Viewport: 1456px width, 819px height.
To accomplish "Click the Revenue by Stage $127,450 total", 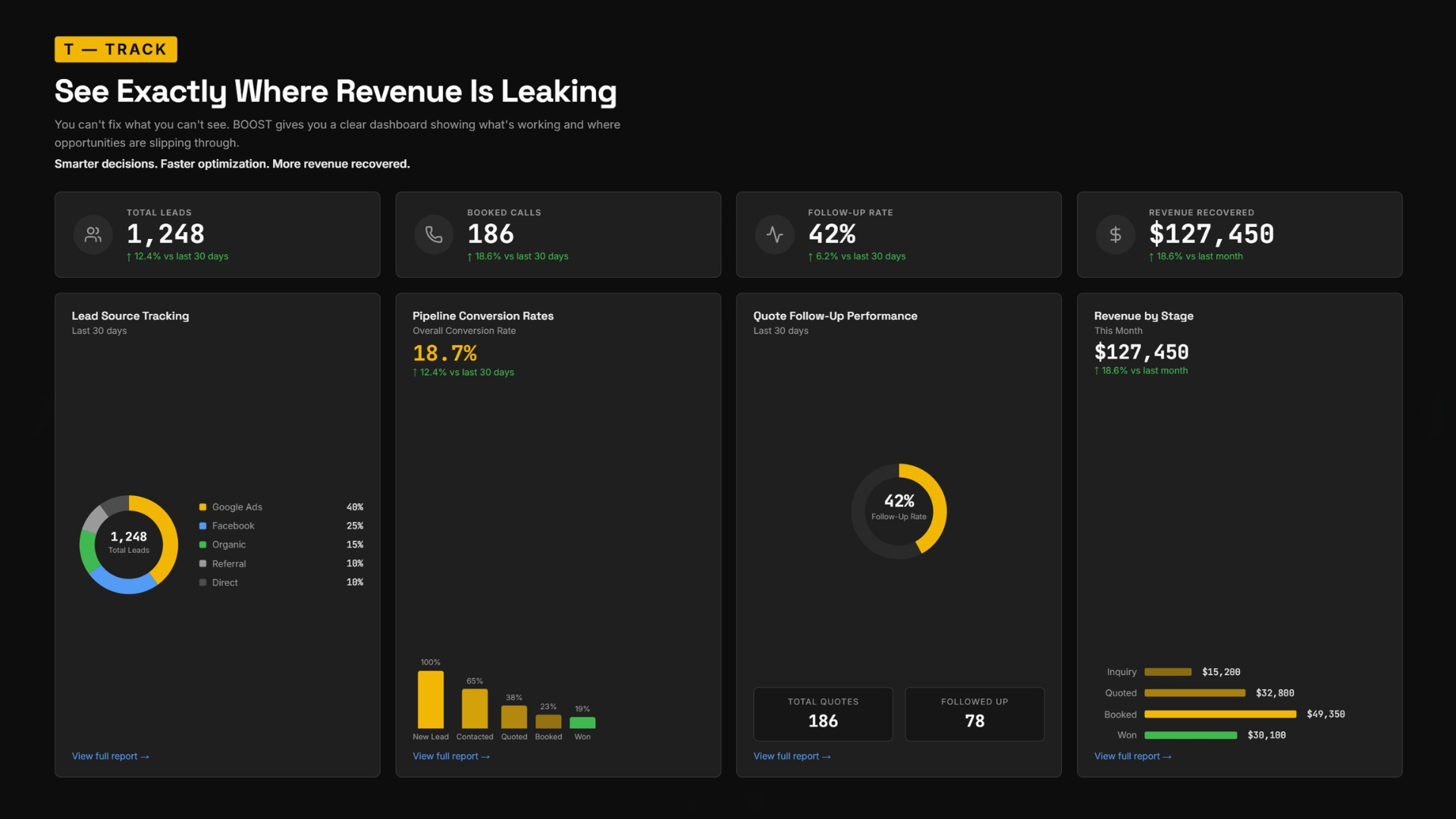I will coord(1141,352).
